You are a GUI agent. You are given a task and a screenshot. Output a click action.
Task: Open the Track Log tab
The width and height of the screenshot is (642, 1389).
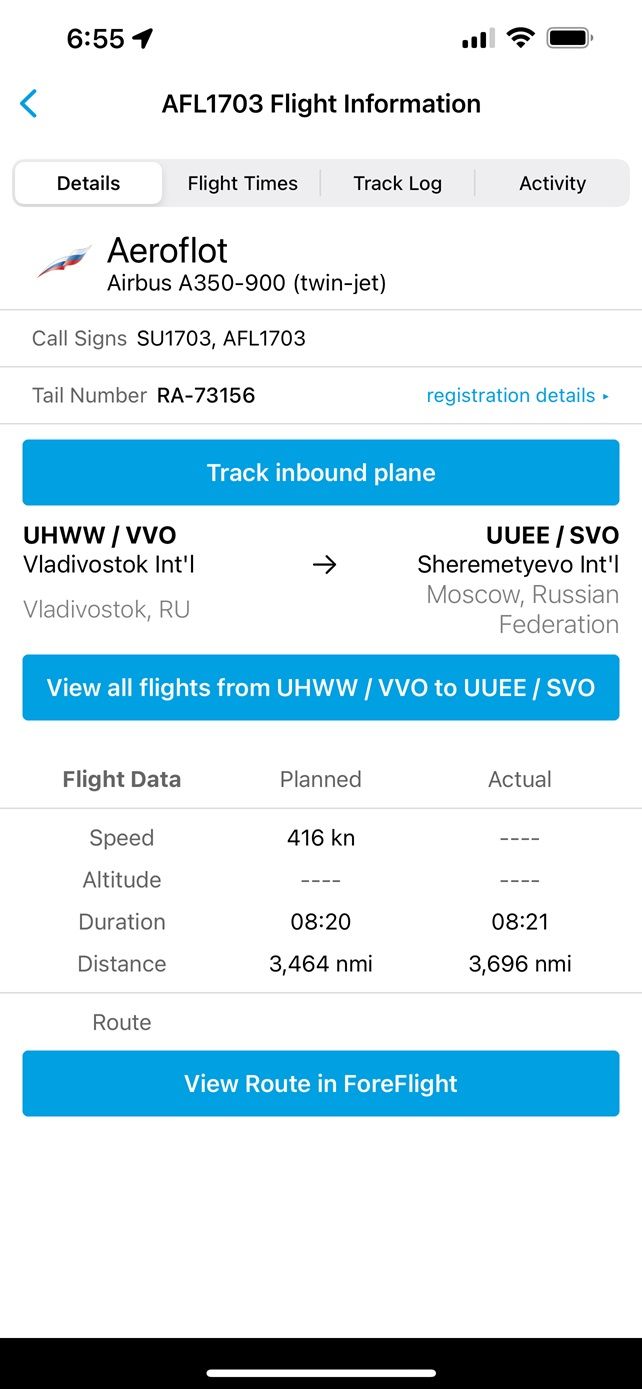(397, 183)
